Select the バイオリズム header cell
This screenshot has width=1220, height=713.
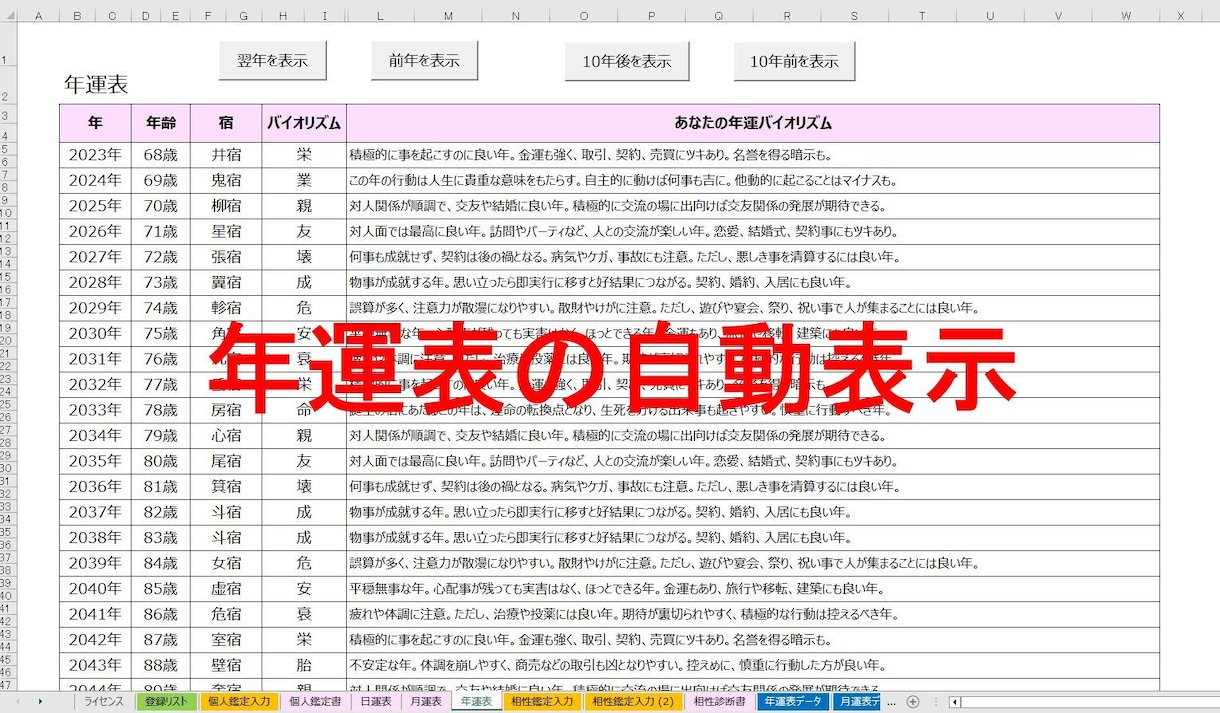[x=304, y=123]
